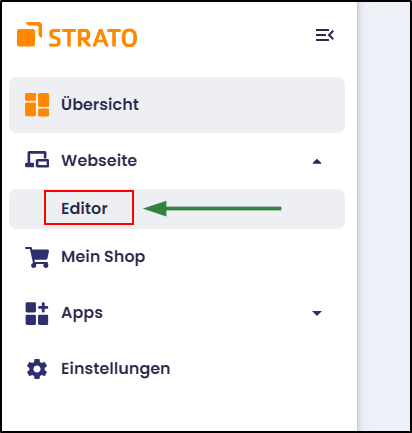Click the Mein Shop cart icon
412x433 pixels.
[x=37, y=257]
